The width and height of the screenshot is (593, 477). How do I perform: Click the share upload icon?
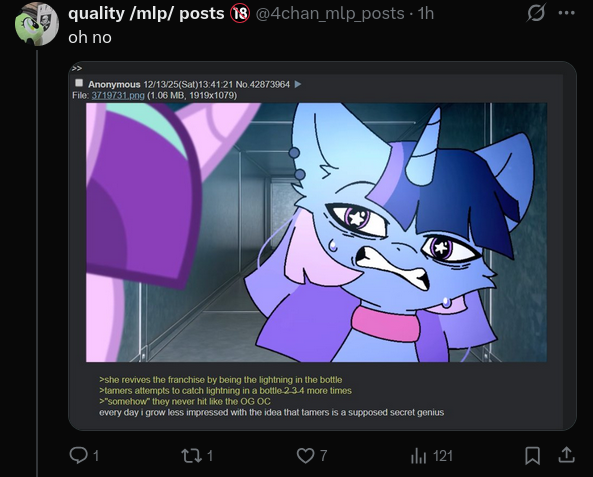(x=566, y=455)
